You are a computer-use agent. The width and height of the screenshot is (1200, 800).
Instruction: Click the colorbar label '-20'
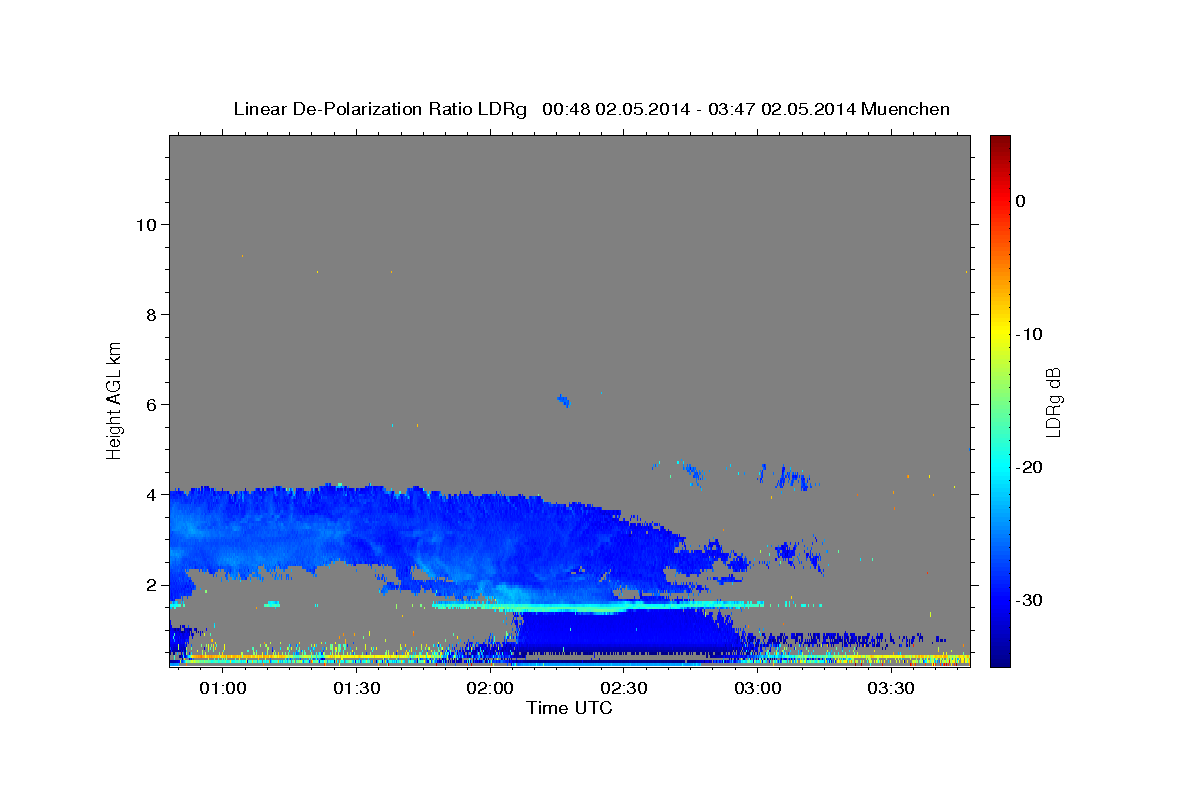click(1029, 467)
